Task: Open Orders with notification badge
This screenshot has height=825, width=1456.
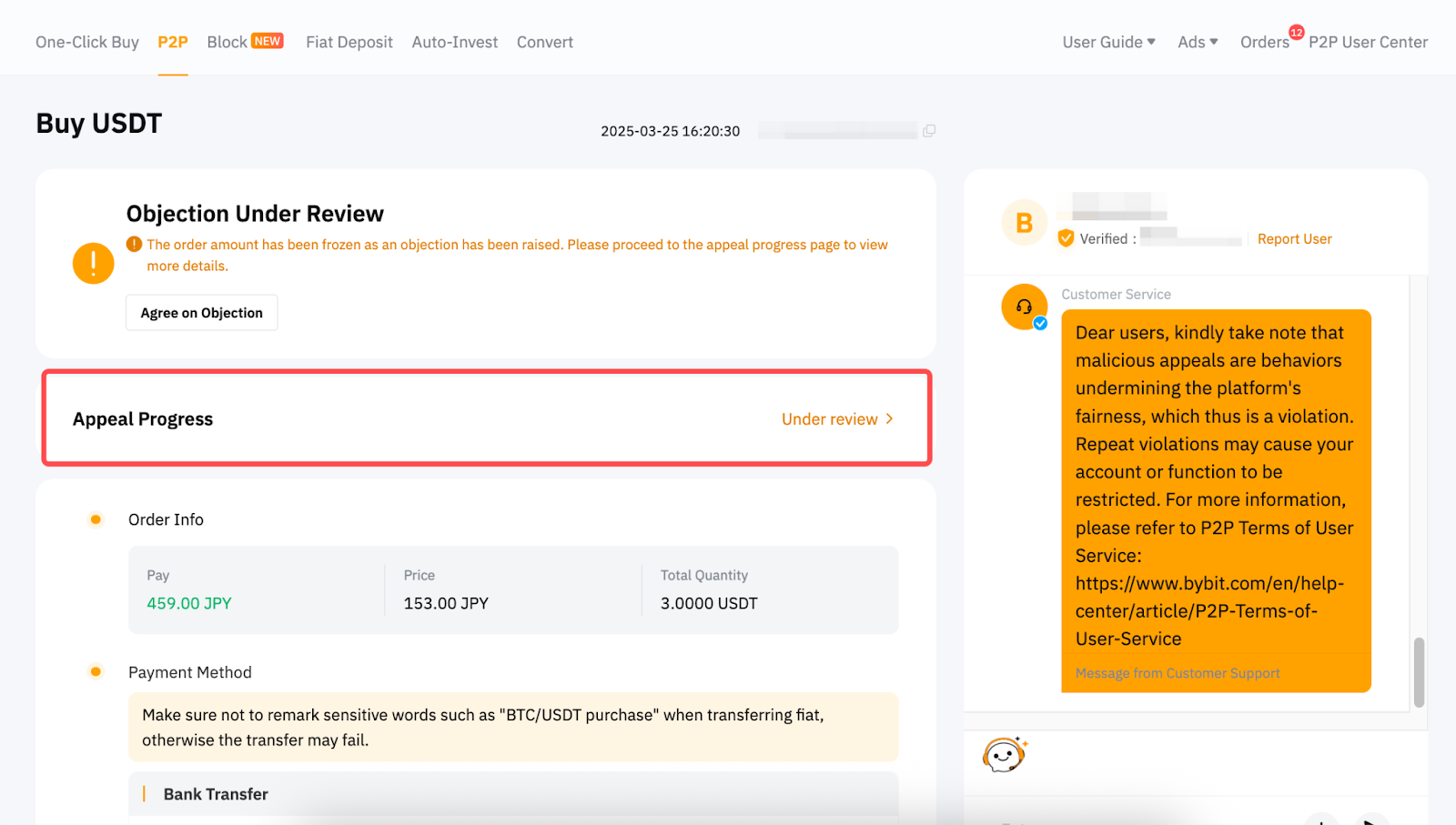Action: [1264, 42]
